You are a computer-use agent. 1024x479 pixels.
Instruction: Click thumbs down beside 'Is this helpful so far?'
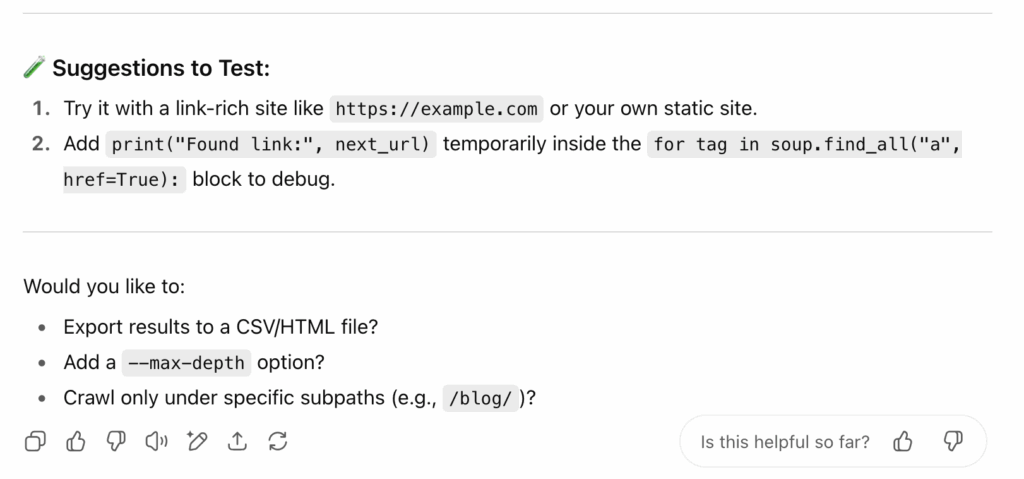[x=953, y=442]
